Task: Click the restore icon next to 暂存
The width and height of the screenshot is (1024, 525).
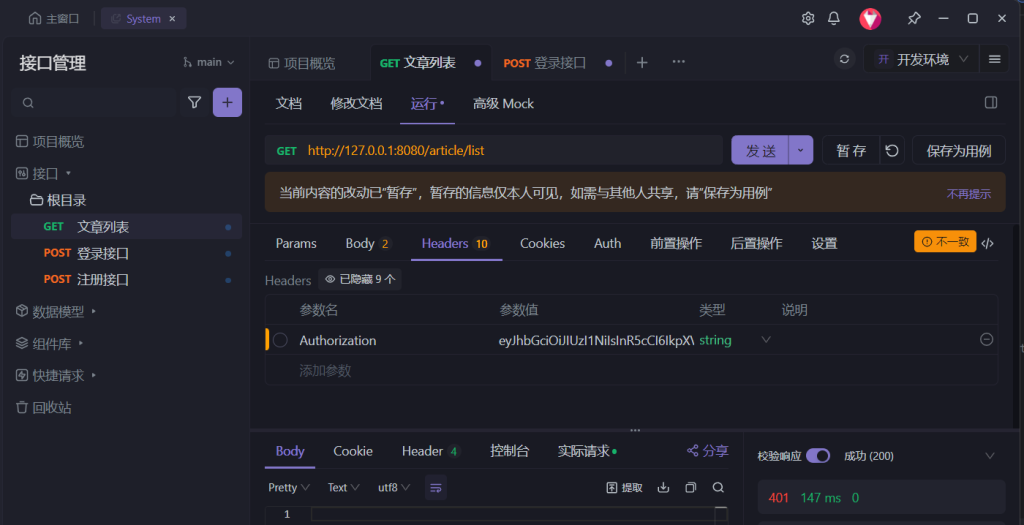Action: (892, 151)
